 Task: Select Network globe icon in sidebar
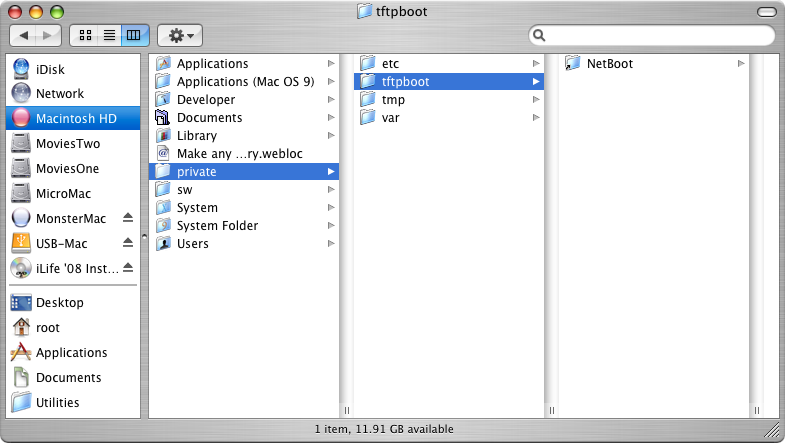tap(21, 94)
